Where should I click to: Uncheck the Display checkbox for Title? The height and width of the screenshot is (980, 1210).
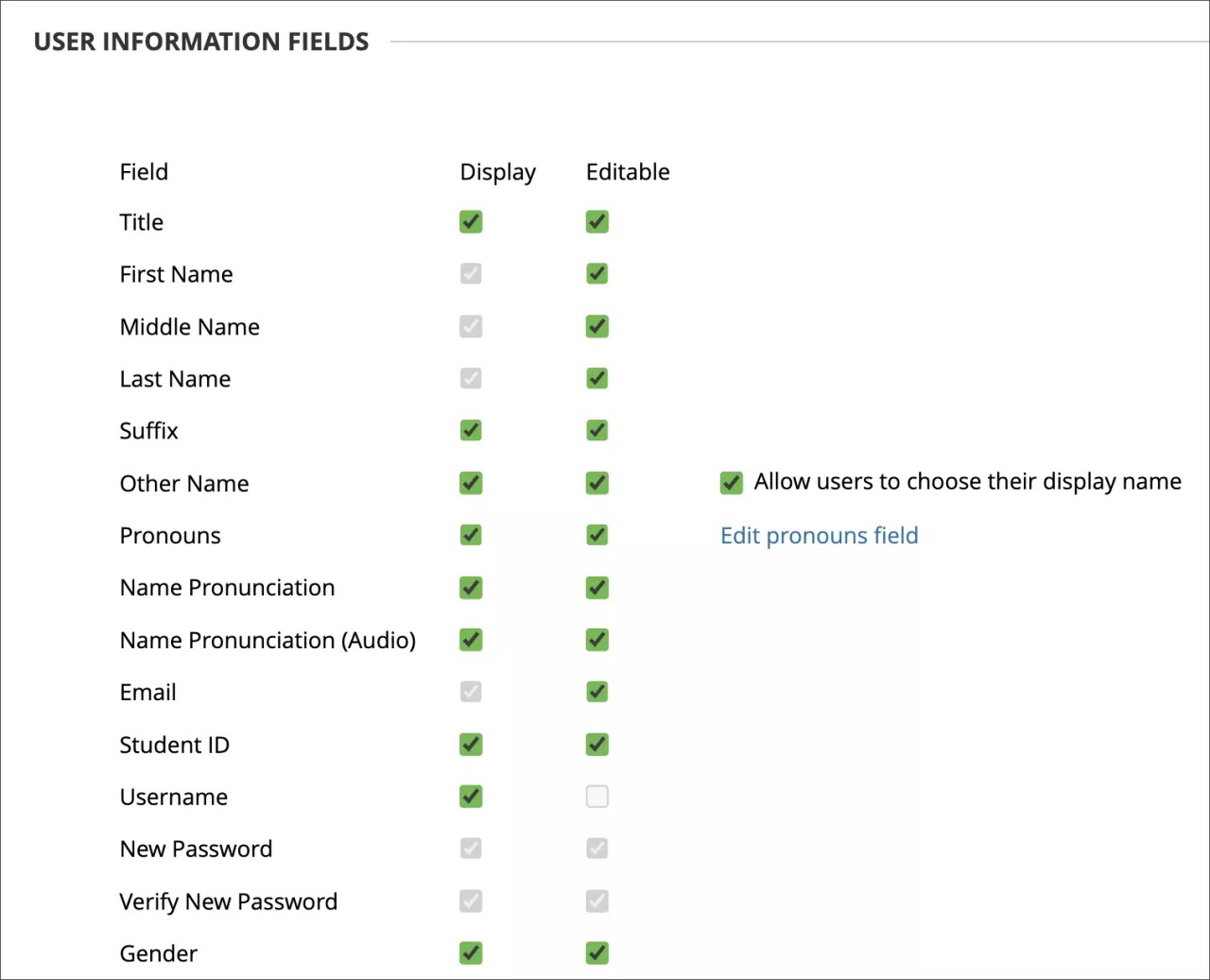[471, 221]
